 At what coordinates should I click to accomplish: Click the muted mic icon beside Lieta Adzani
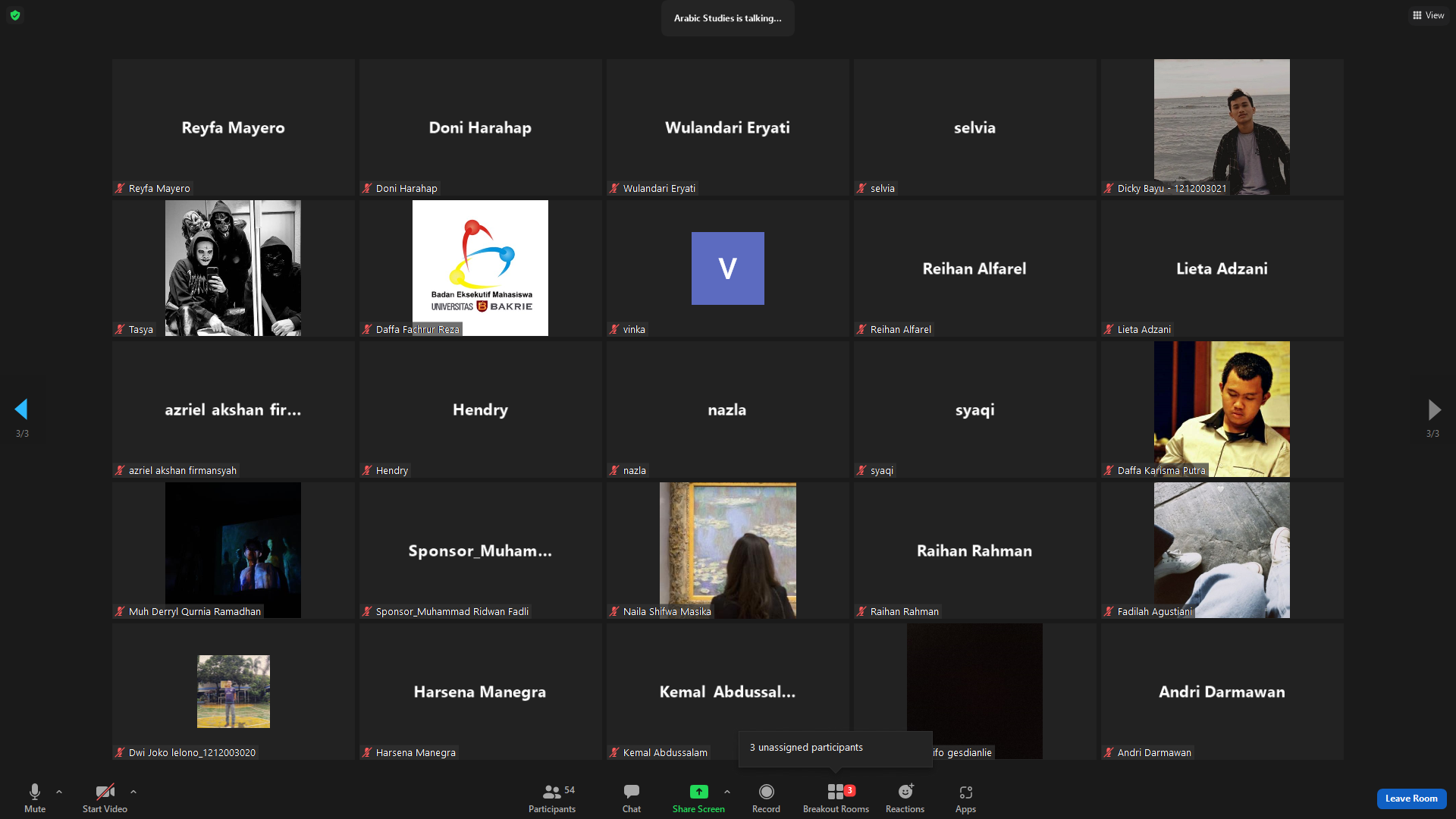pos(1109,329)
